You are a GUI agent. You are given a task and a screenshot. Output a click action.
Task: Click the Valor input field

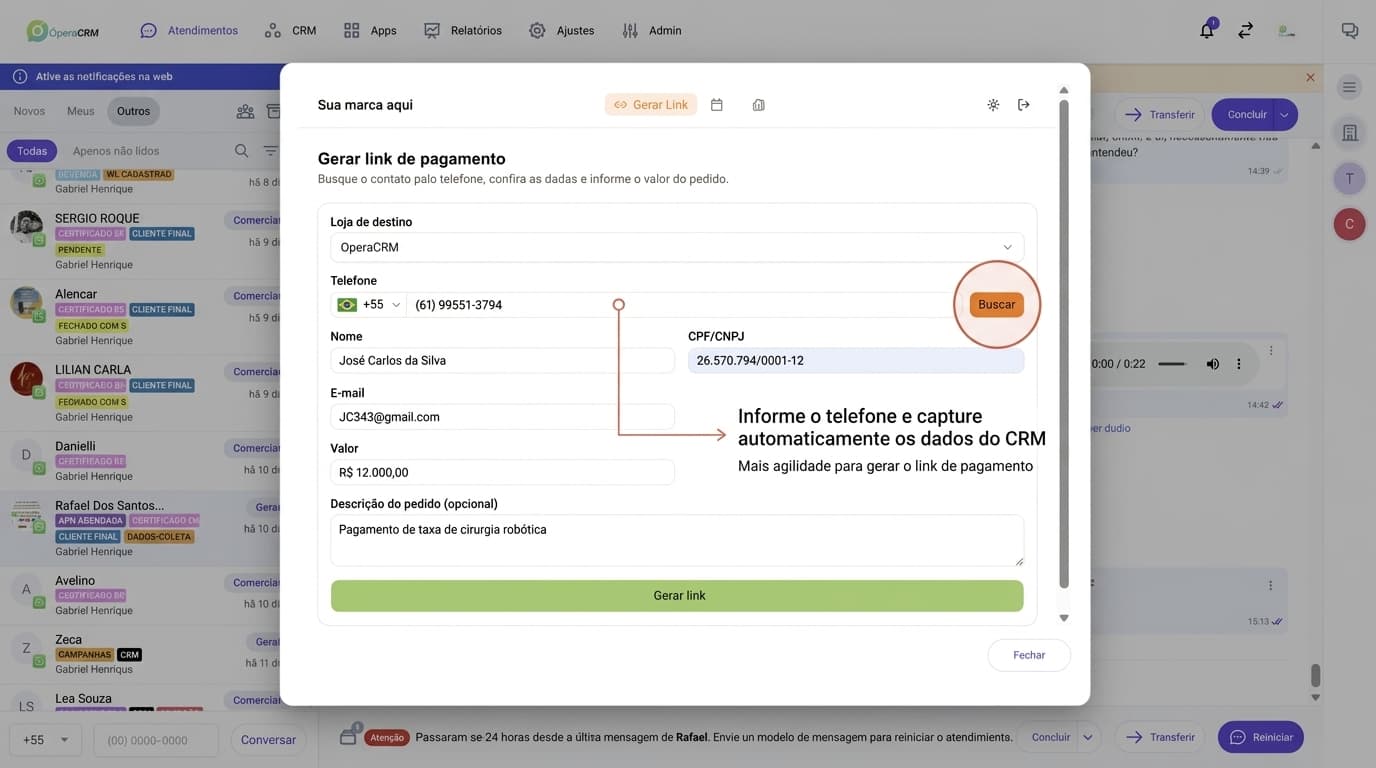click(x=503, y=473)
